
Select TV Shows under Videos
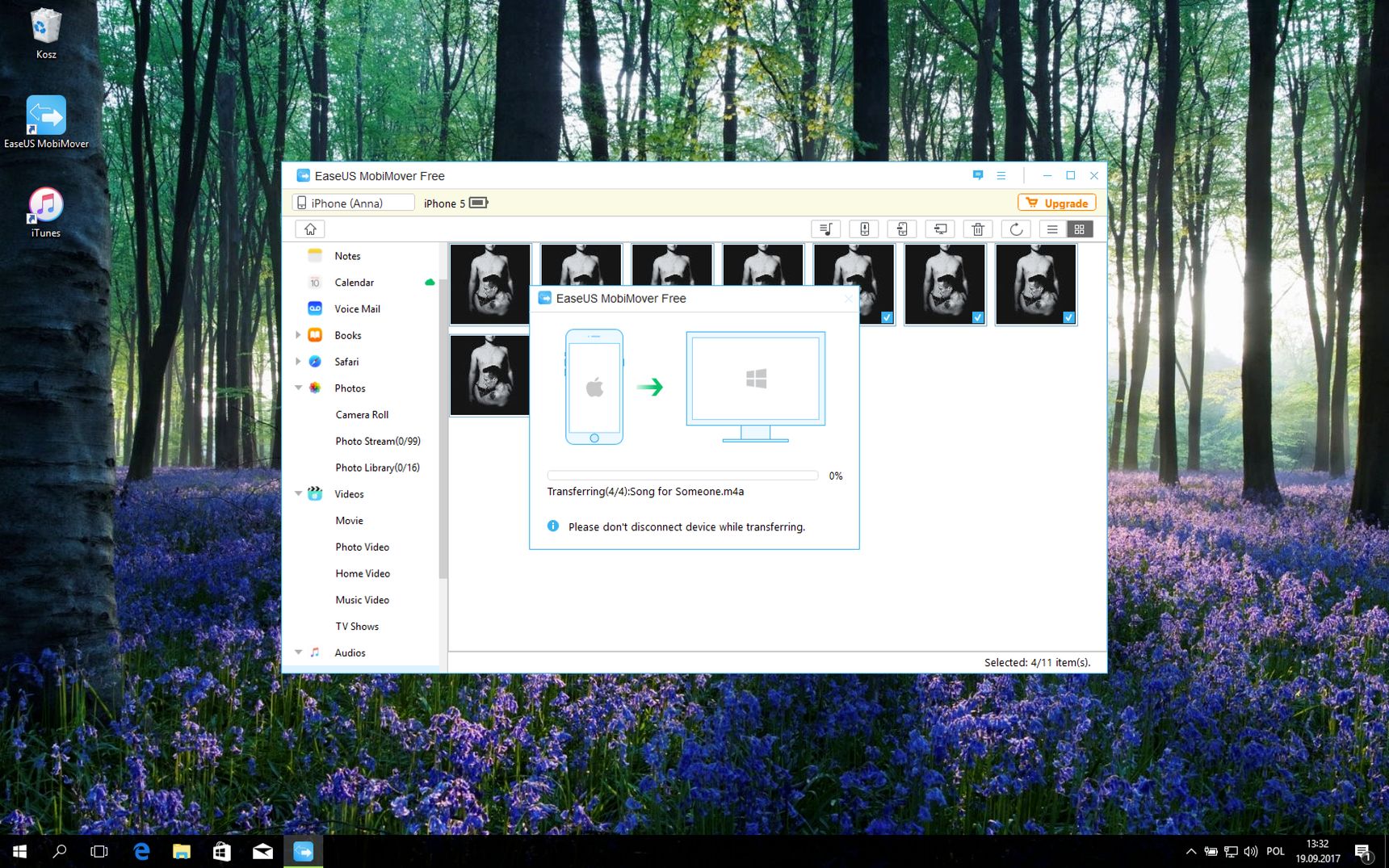(357, 627)
